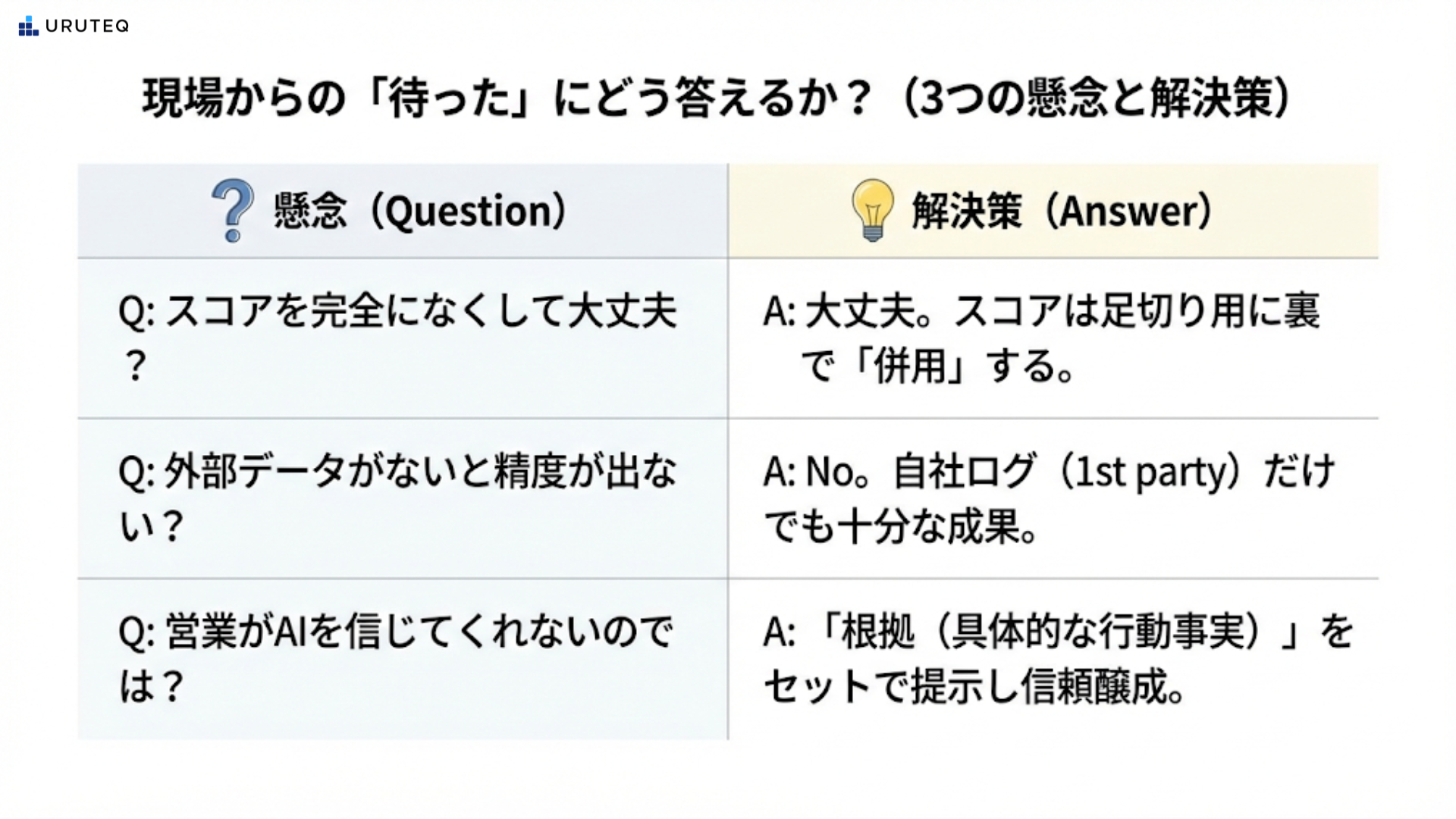Click the yellow lightbulb icon
1456x819 pixels.
tap(872, 210)
